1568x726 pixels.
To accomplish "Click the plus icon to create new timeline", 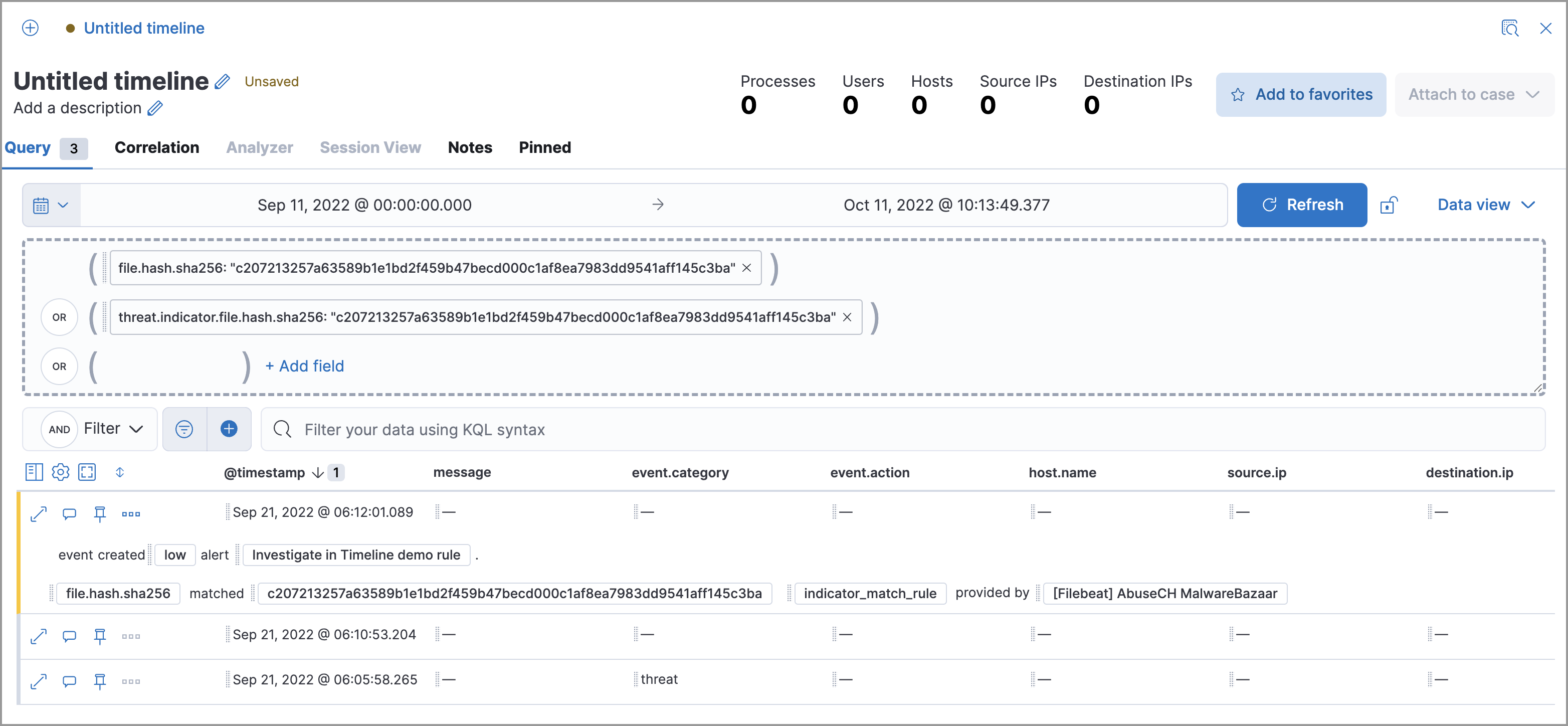I will coord(30,28).
